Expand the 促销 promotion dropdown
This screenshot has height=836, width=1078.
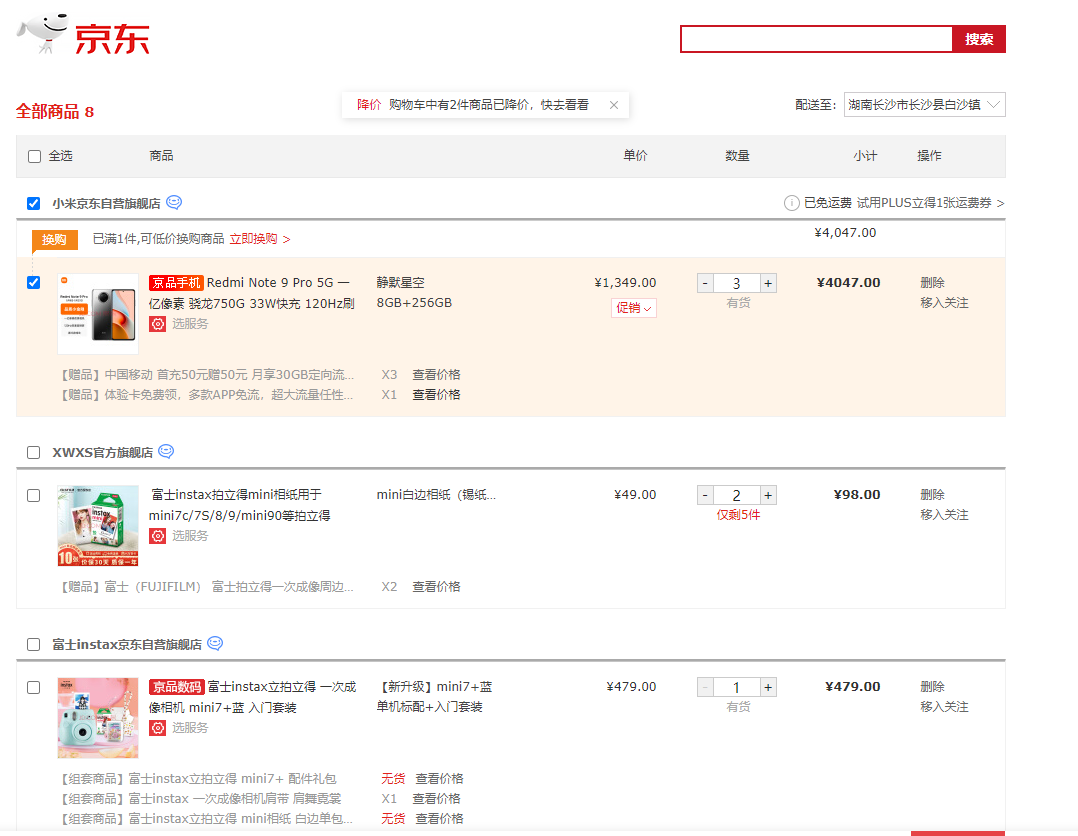tap(634, 308)
